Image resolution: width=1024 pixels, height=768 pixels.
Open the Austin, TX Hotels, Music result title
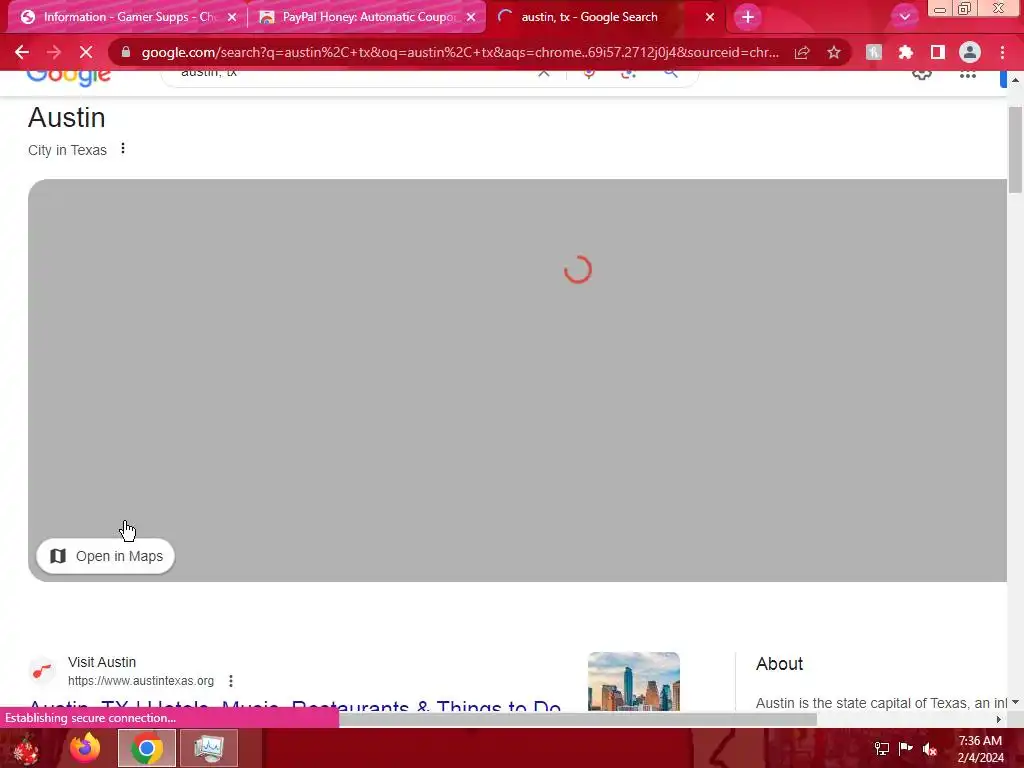[295, 705]
